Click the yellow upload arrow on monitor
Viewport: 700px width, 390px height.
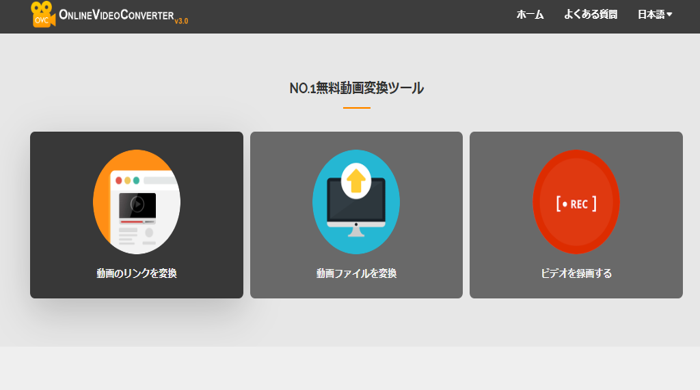click(x=356, y=181)
